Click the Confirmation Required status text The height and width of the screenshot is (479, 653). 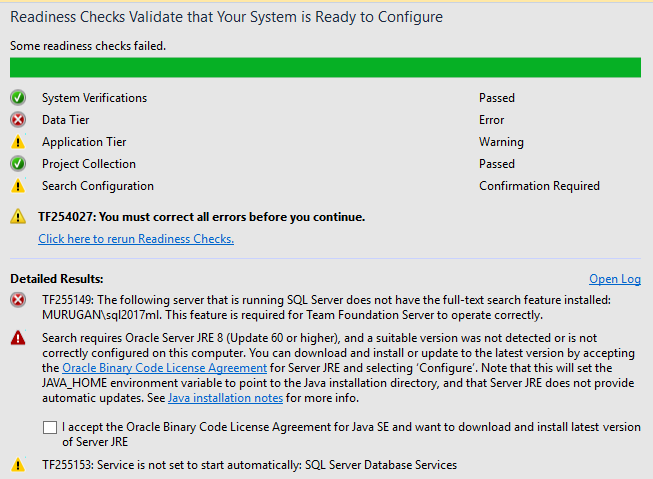[x=539, y=186]
